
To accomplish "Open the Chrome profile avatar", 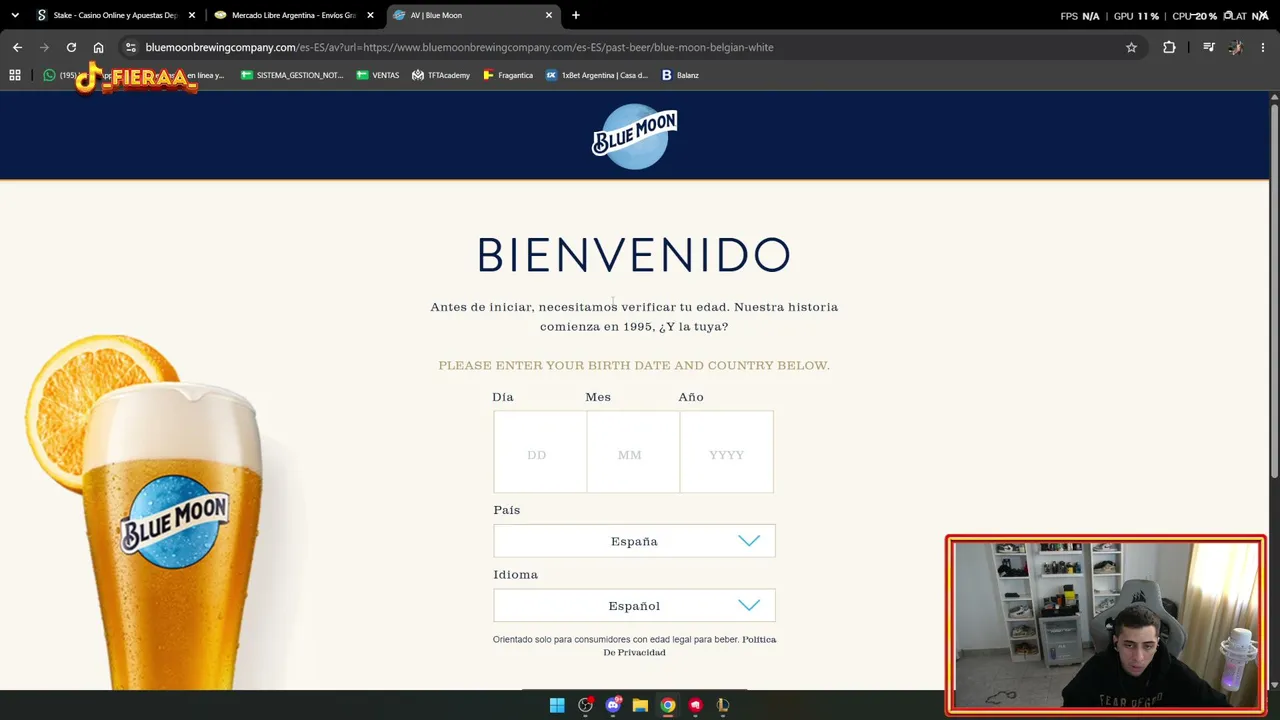I will click(x=1235, y=47).
